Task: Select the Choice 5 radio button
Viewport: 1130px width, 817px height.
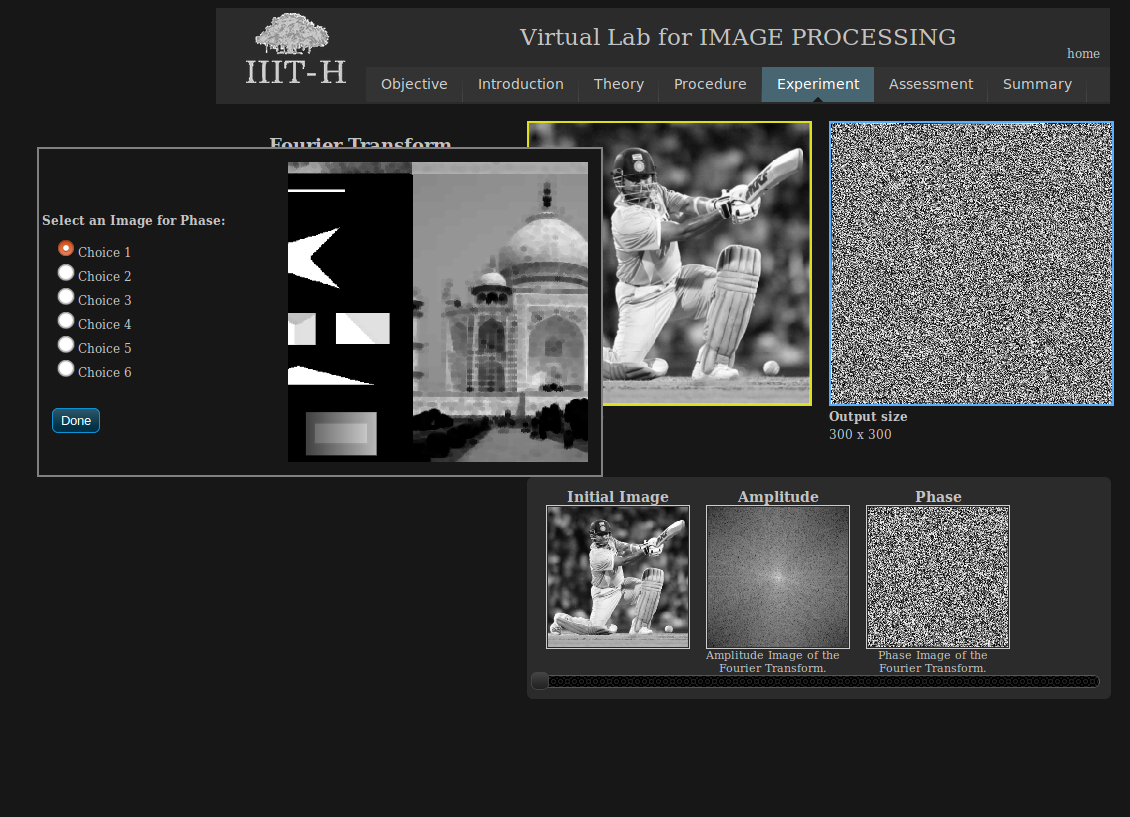Action: tap(65, 344)
